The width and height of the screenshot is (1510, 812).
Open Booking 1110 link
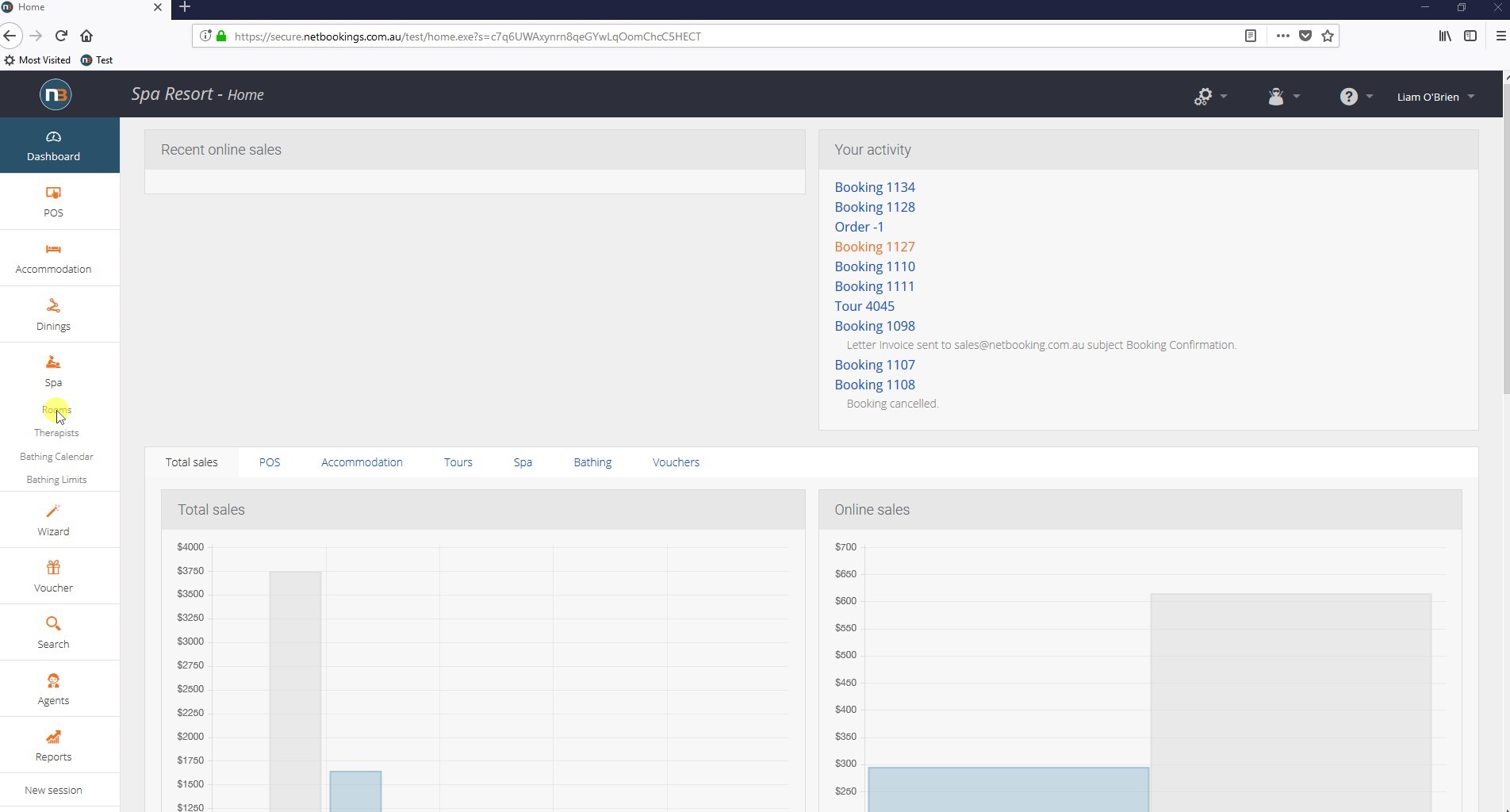tap(874, 266)
